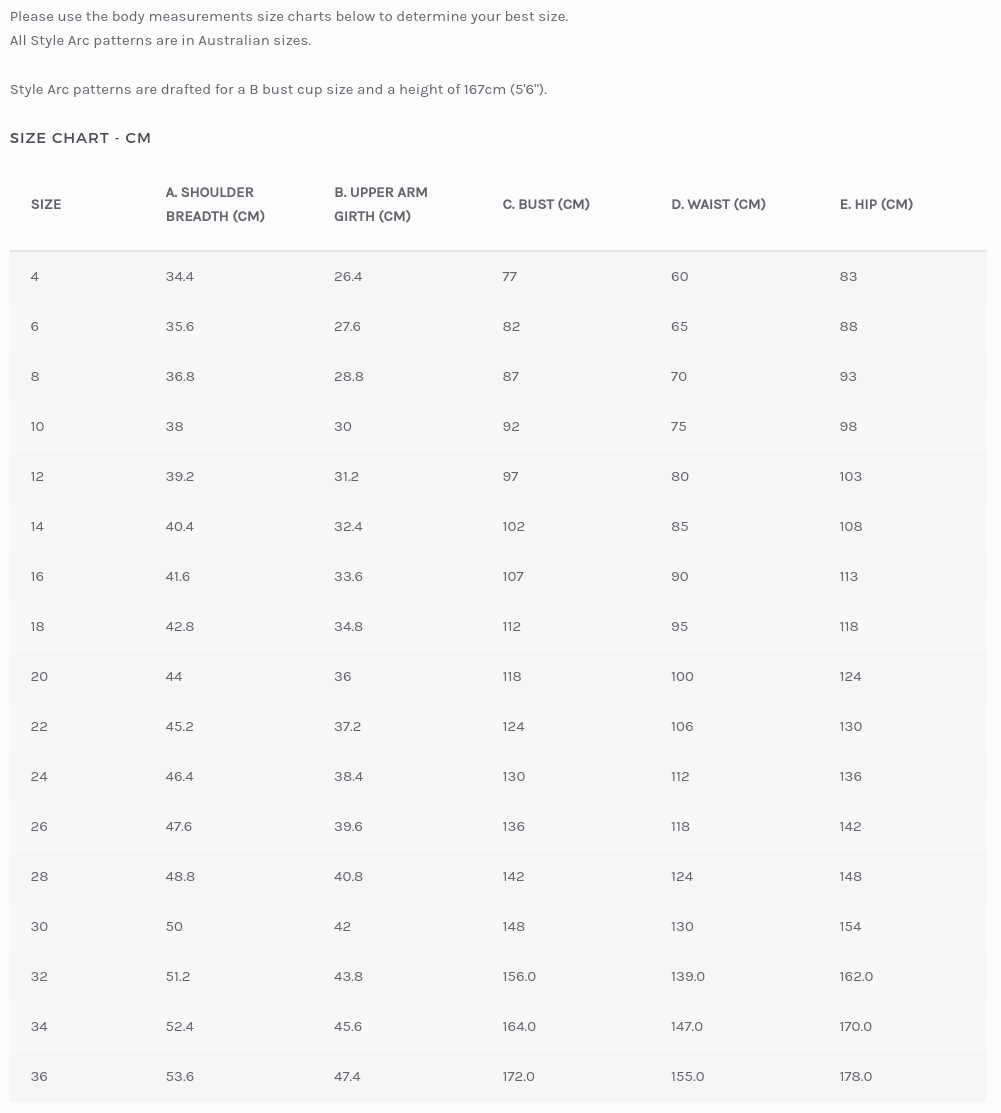
Task: Click bust value 102 for size 14
Action: click(x=513, y=526)
